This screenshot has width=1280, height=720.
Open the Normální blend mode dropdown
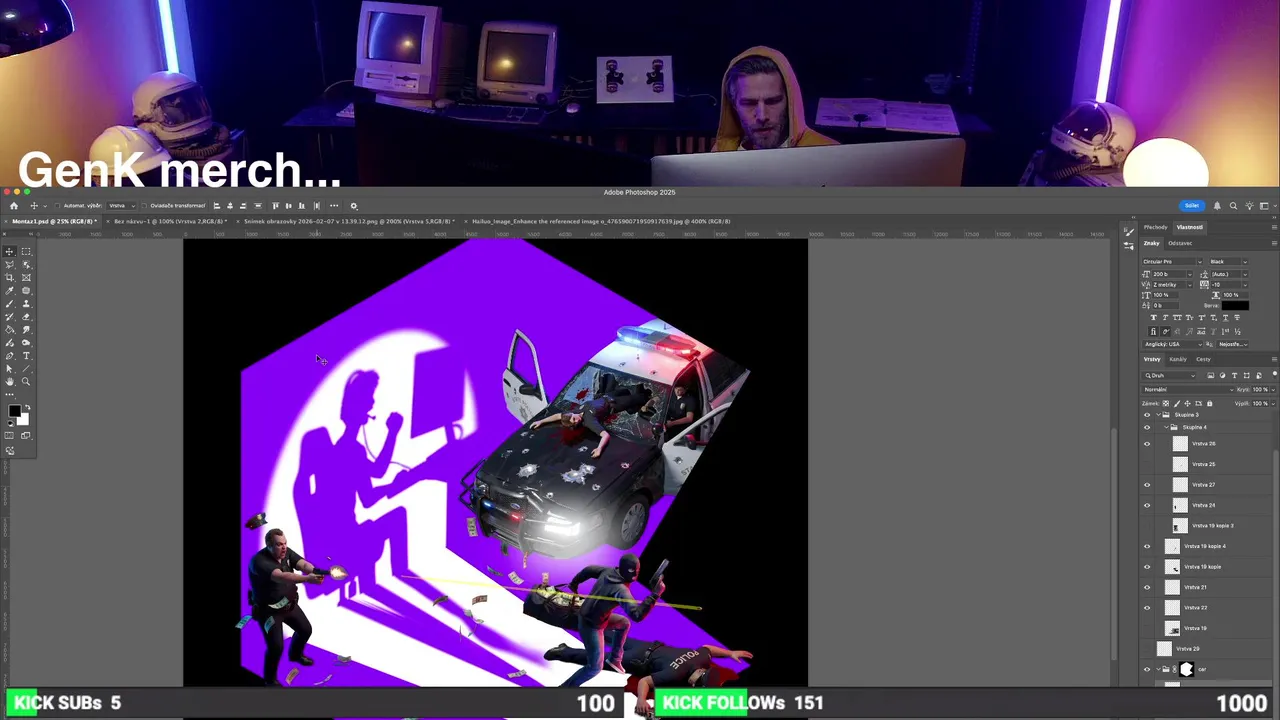pos(1189,389)
